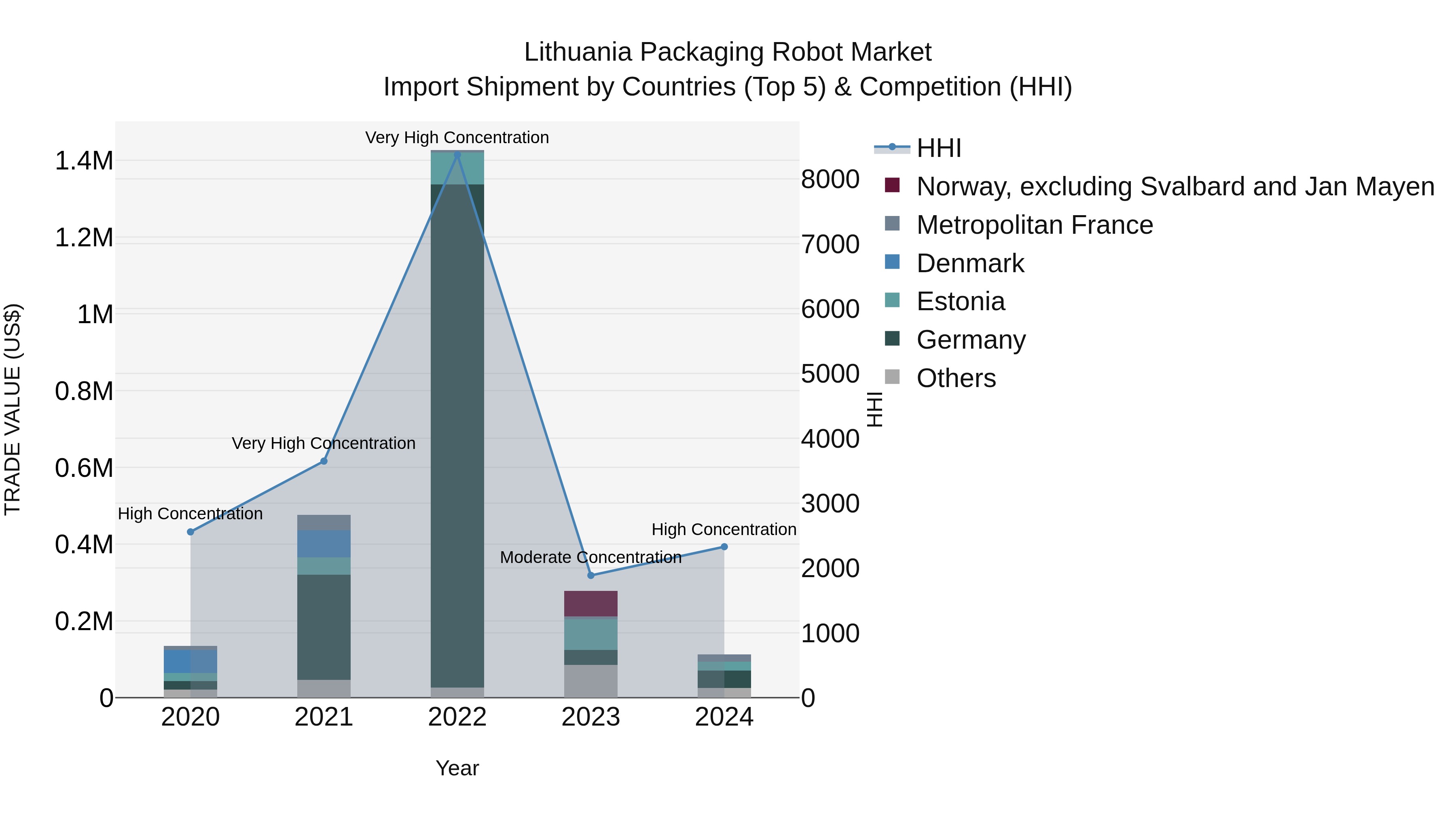This screenshot has height=819, width=1456.
Task: Toggle the Others legend entry
Action: pos(940,378)
